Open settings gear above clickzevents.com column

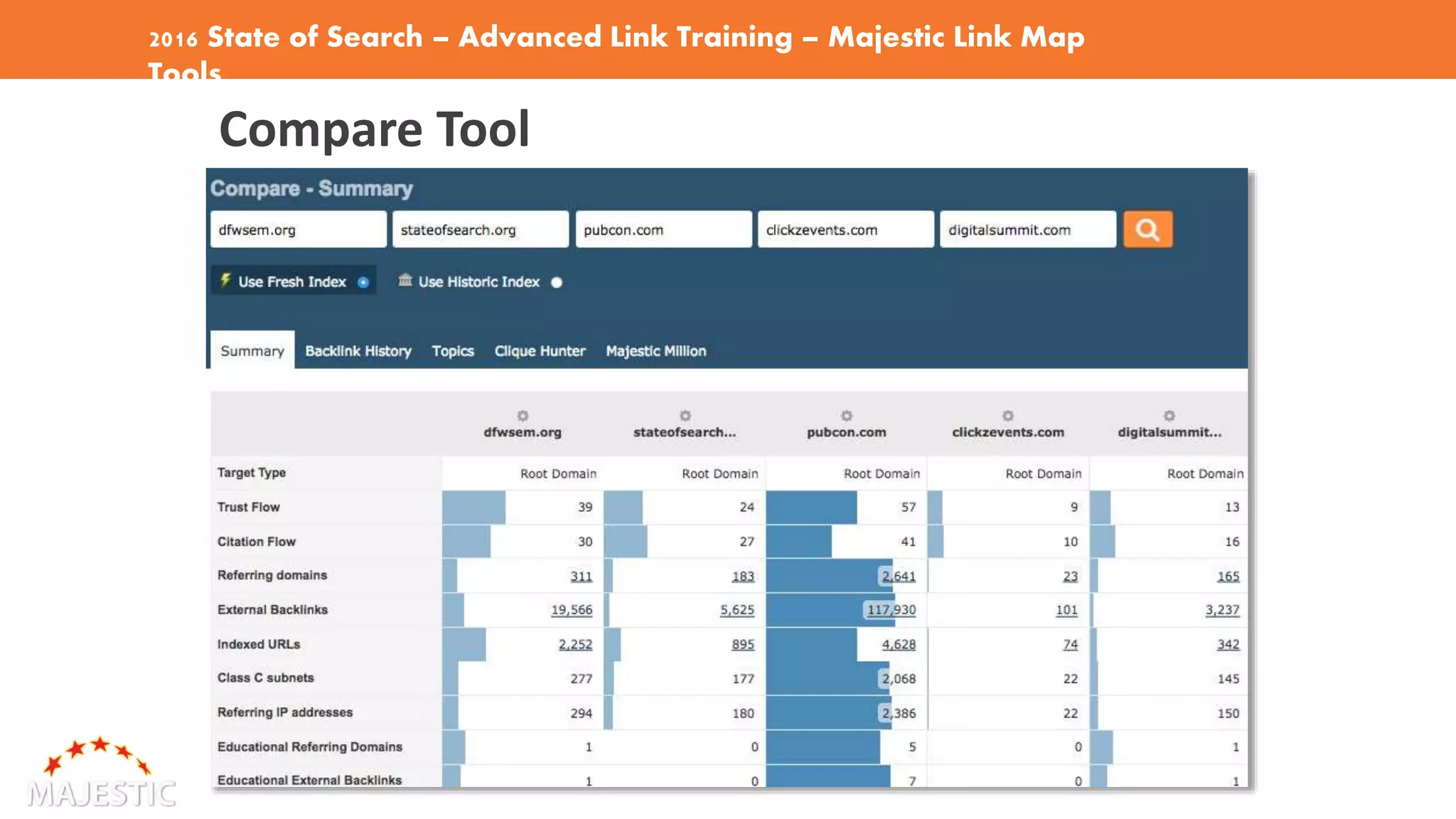pyautogui.click(x=1008, y=415)
